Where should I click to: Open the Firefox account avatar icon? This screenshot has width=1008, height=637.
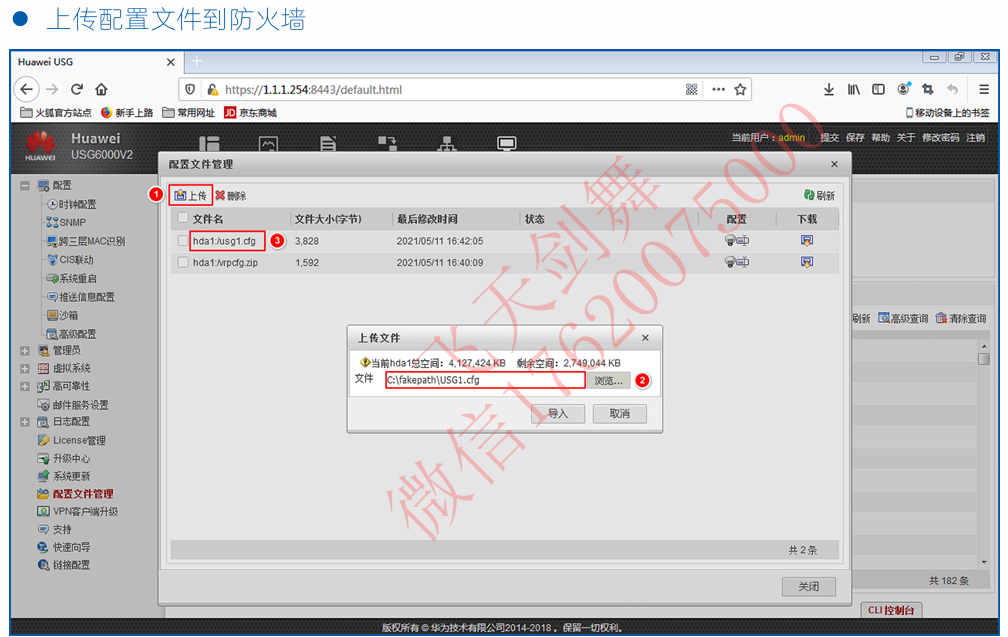coord(903,89)
